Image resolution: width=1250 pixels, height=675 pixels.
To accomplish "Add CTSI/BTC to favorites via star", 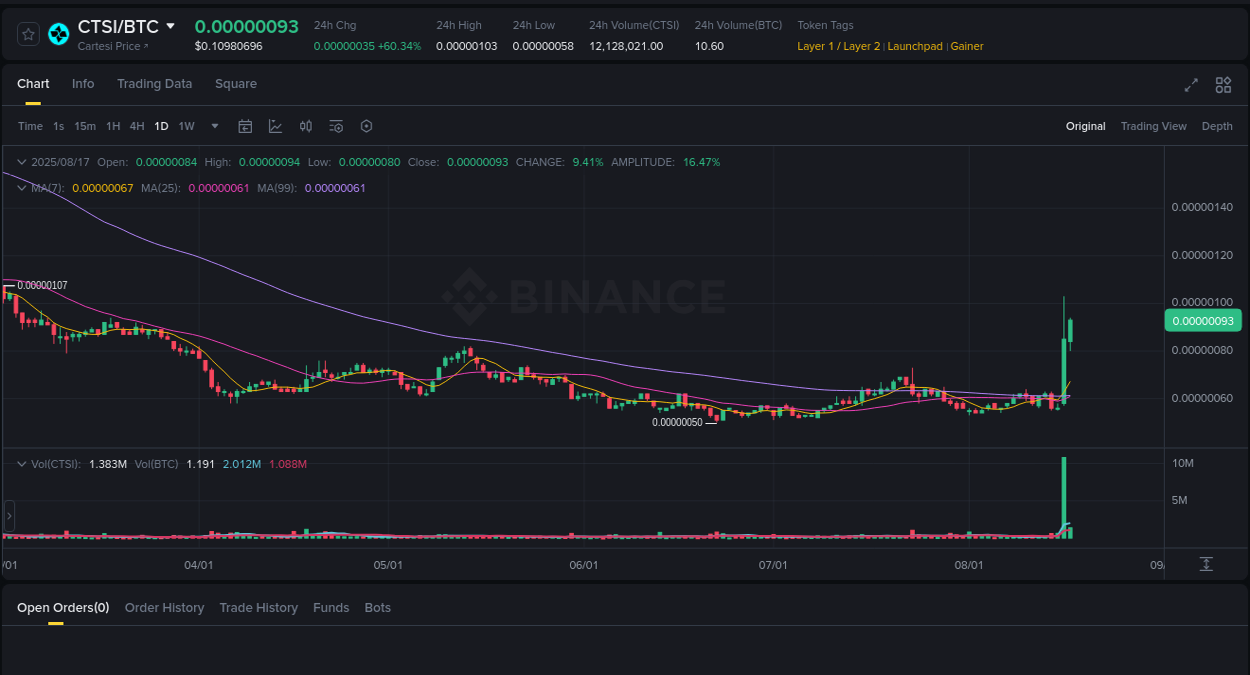I will click(27, 33).
